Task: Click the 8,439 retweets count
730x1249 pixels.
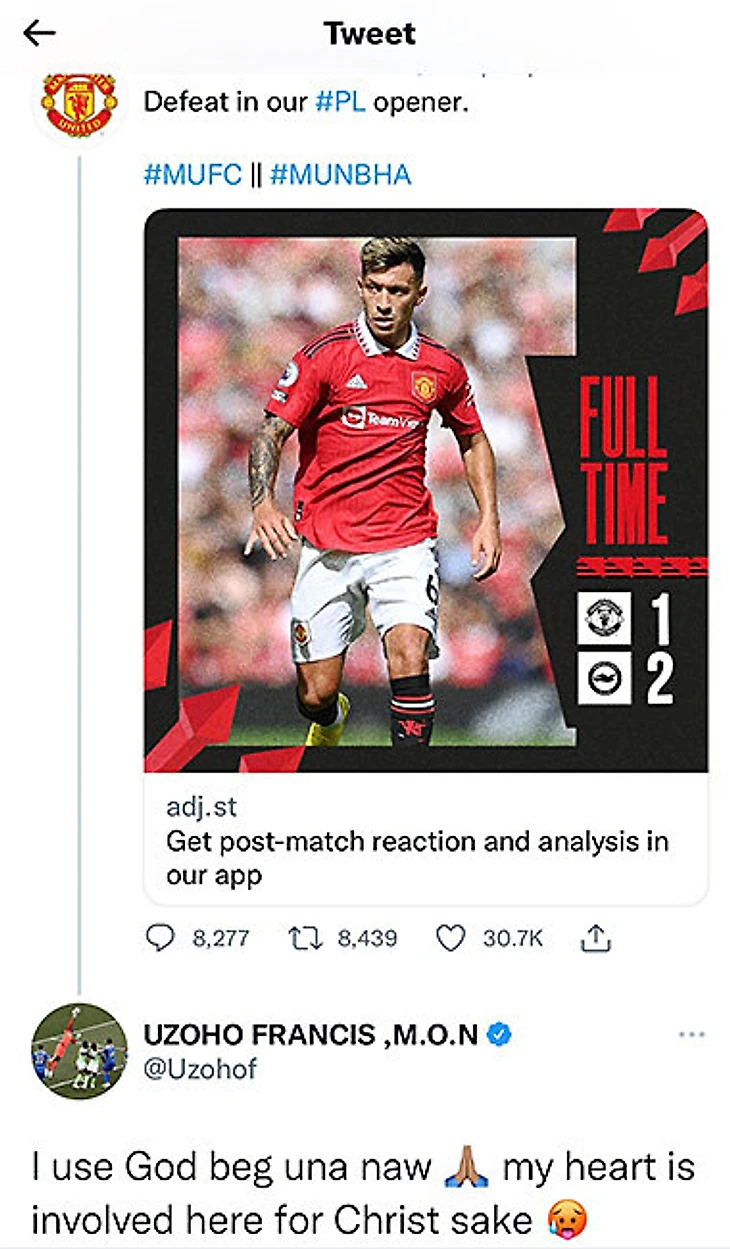Action: coord(367,938)
